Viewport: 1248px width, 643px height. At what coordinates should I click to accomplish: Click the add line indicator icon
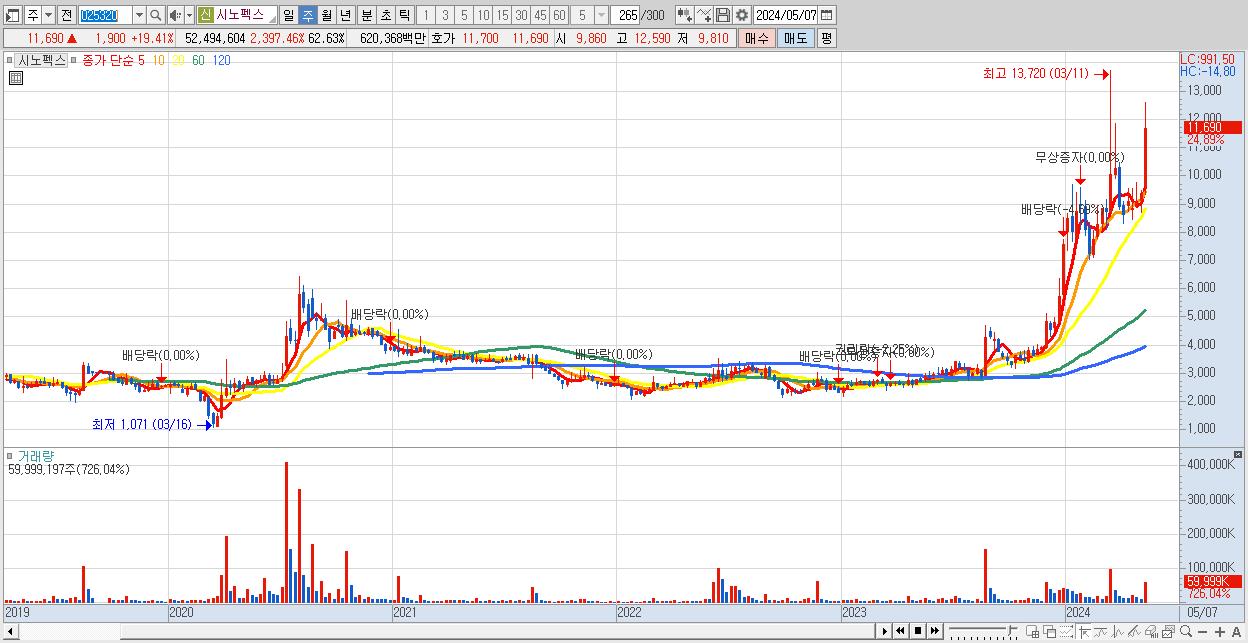[x=704, y=15]
